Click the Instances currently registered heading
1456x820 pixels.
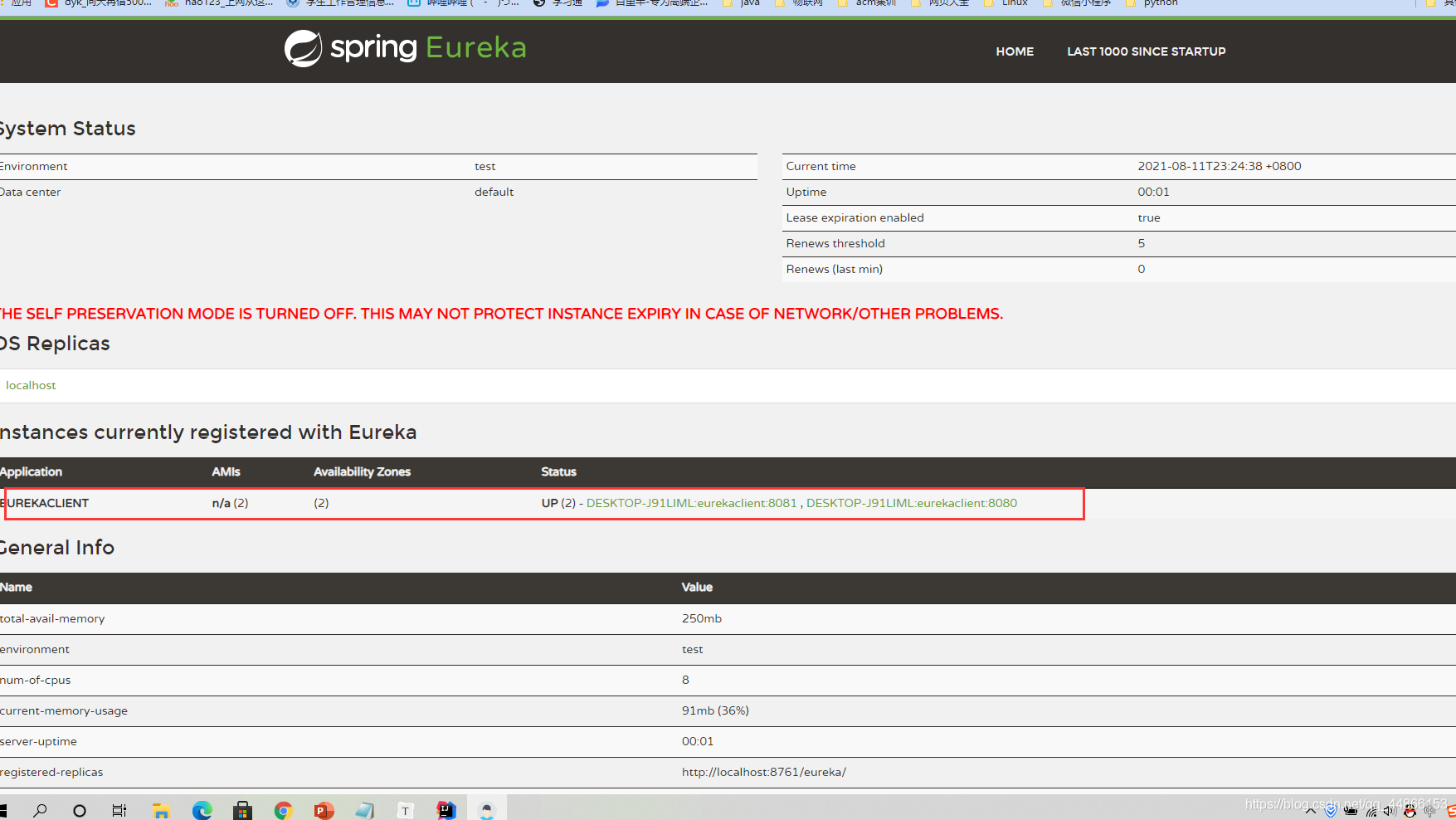point(208,432)
